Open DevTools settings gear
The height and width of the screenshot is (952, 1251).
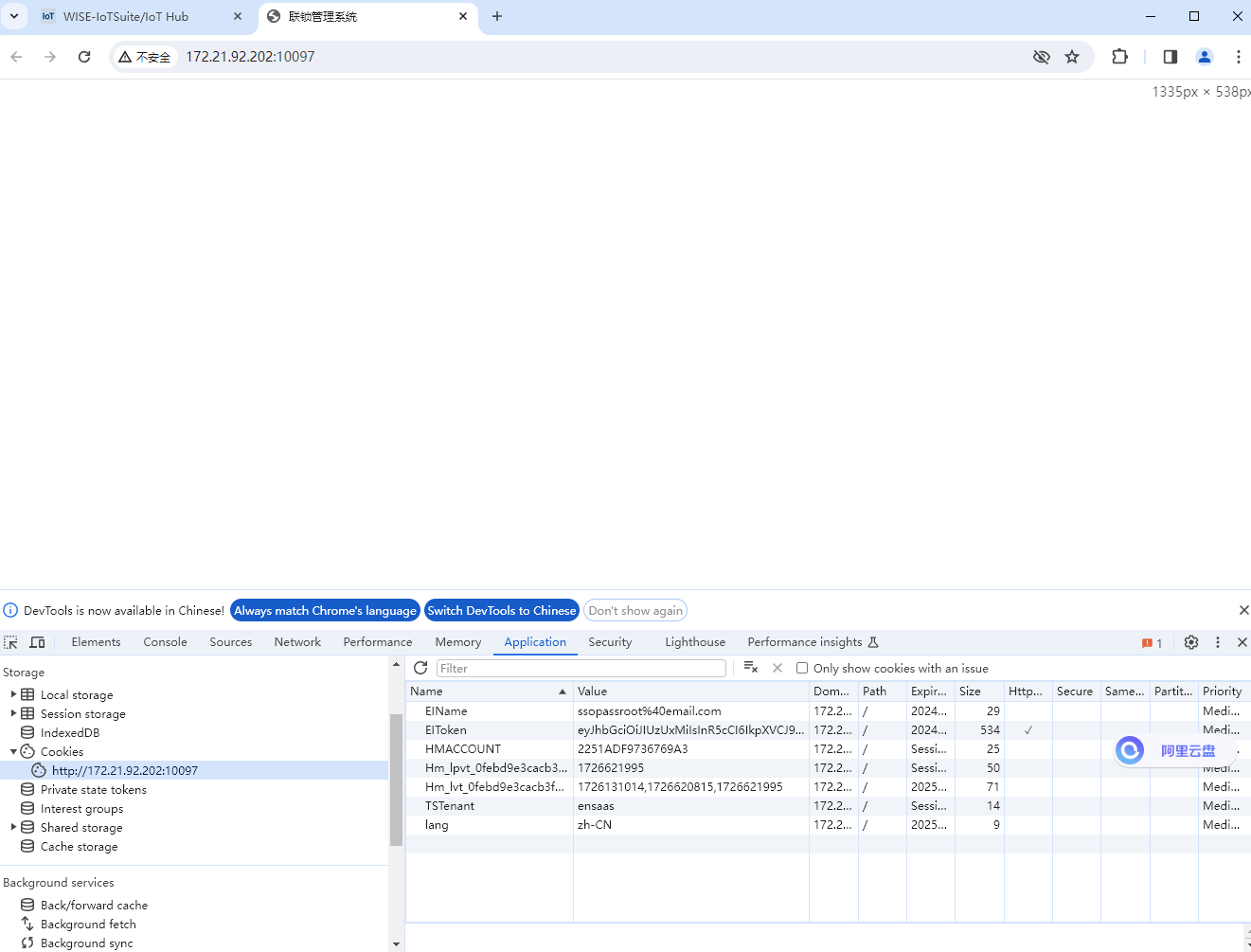click(x=1191, y=642)
